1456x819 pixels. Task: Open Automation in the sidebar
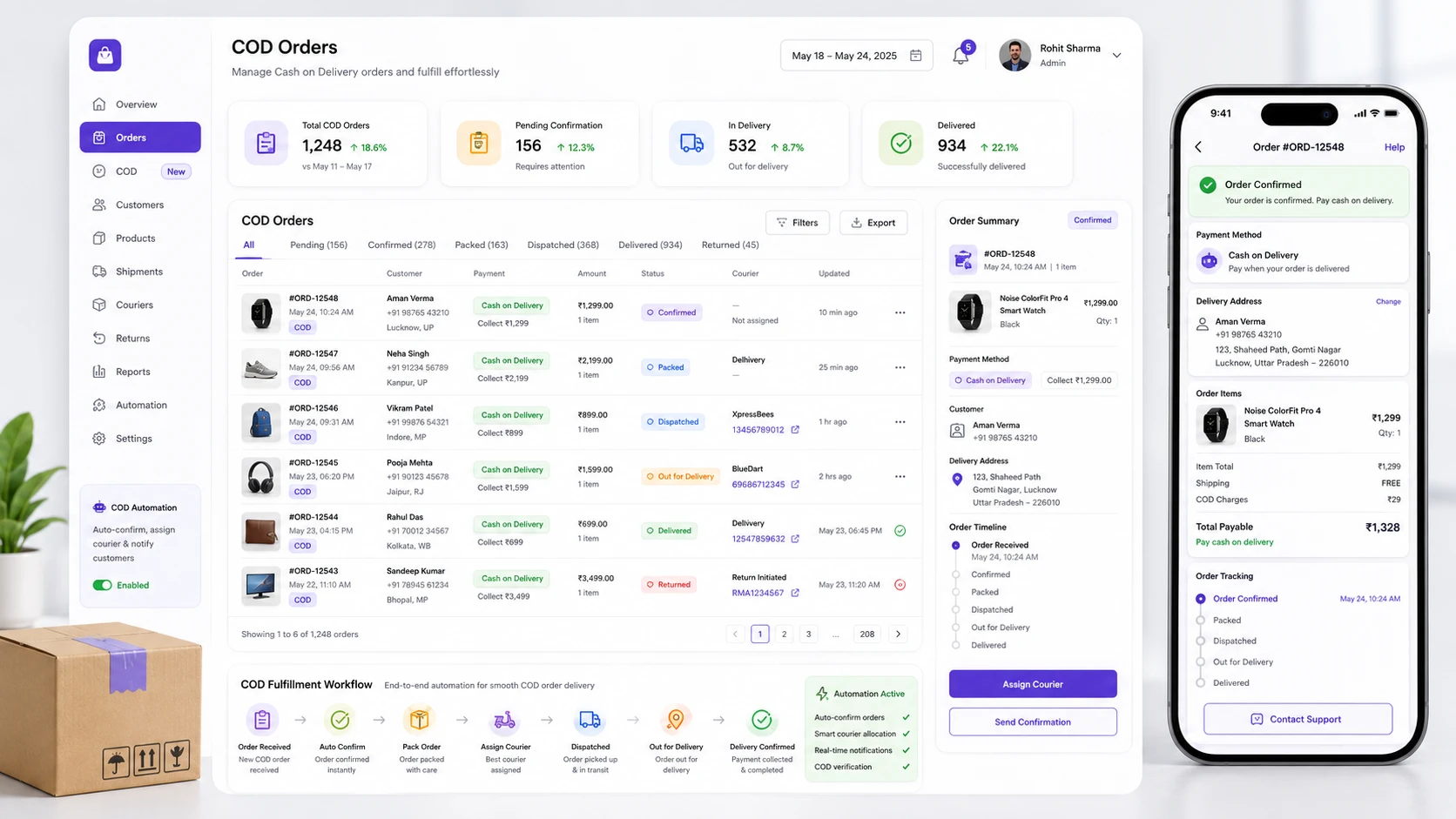click(140, 405)
